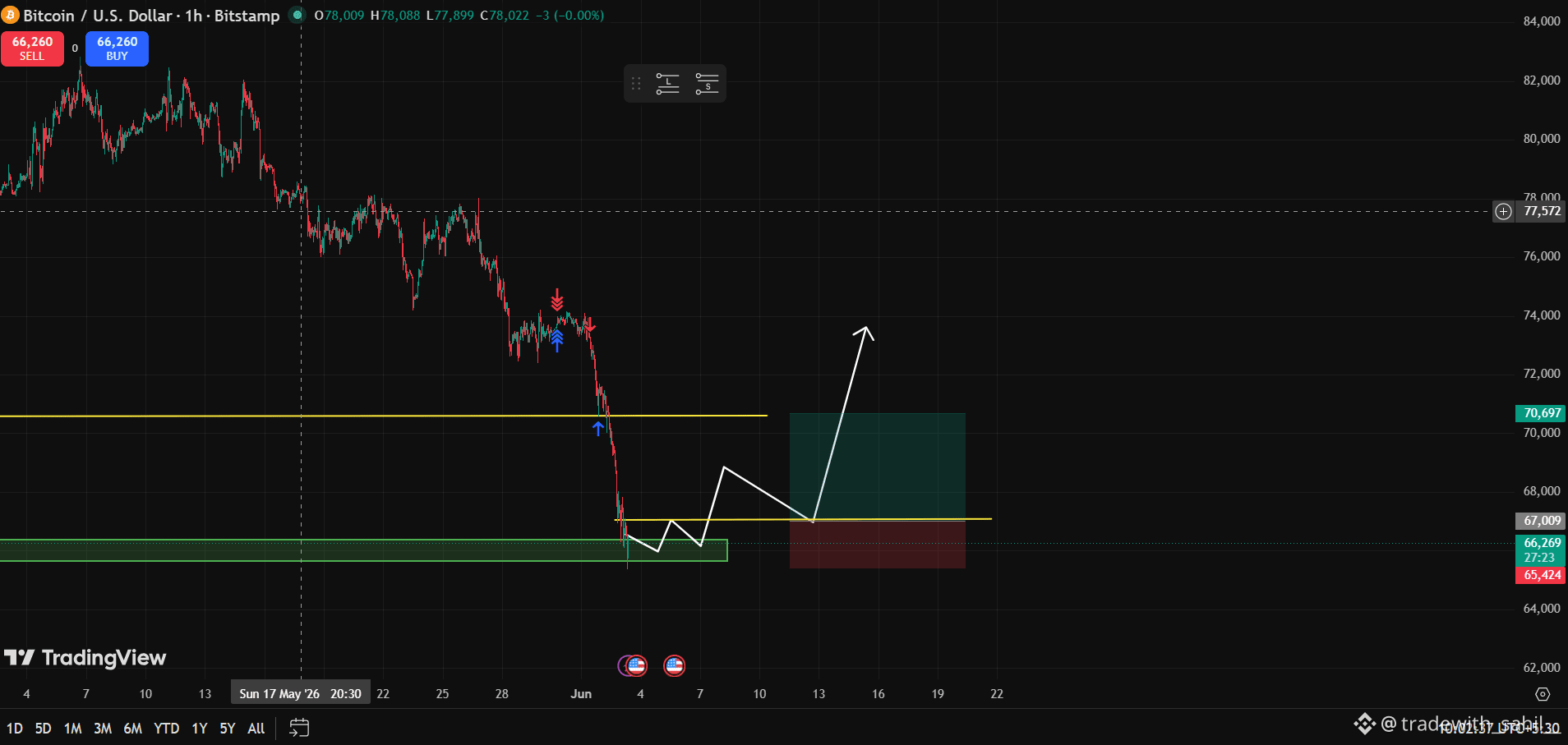The image size is (1568, 745).
Task: Select the Short Position drawing tool
Action: click(707, 84)
